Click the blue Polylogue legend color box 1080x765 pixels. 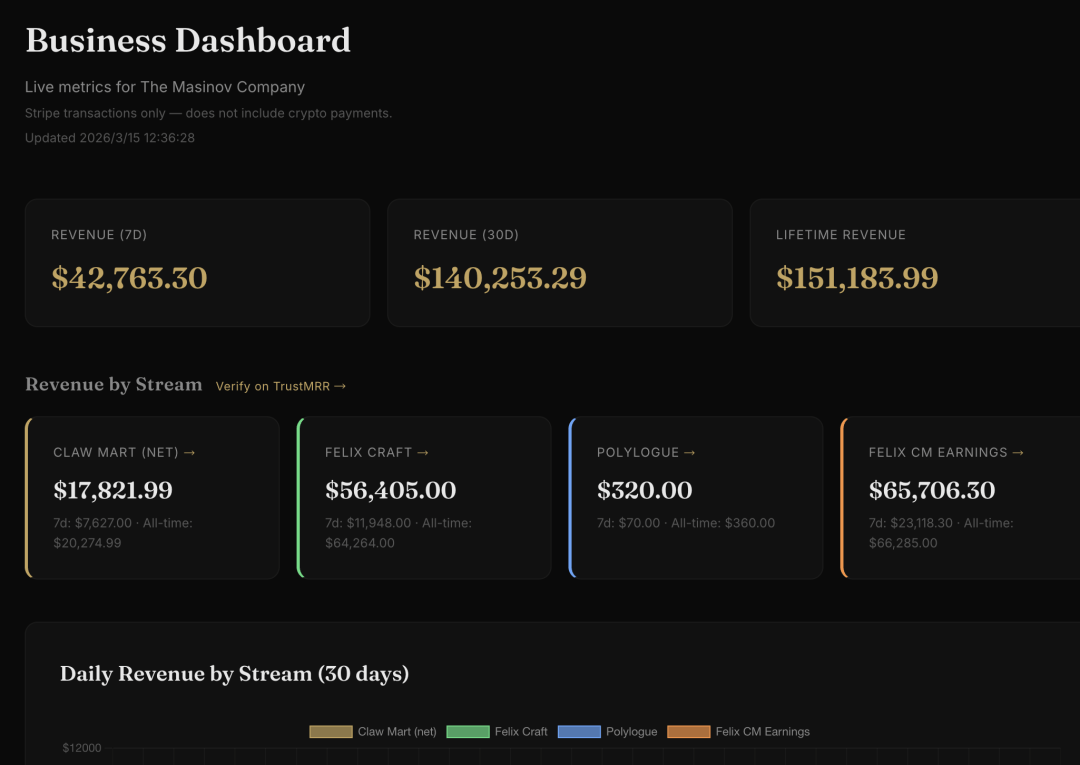click(x=579, y=732)
